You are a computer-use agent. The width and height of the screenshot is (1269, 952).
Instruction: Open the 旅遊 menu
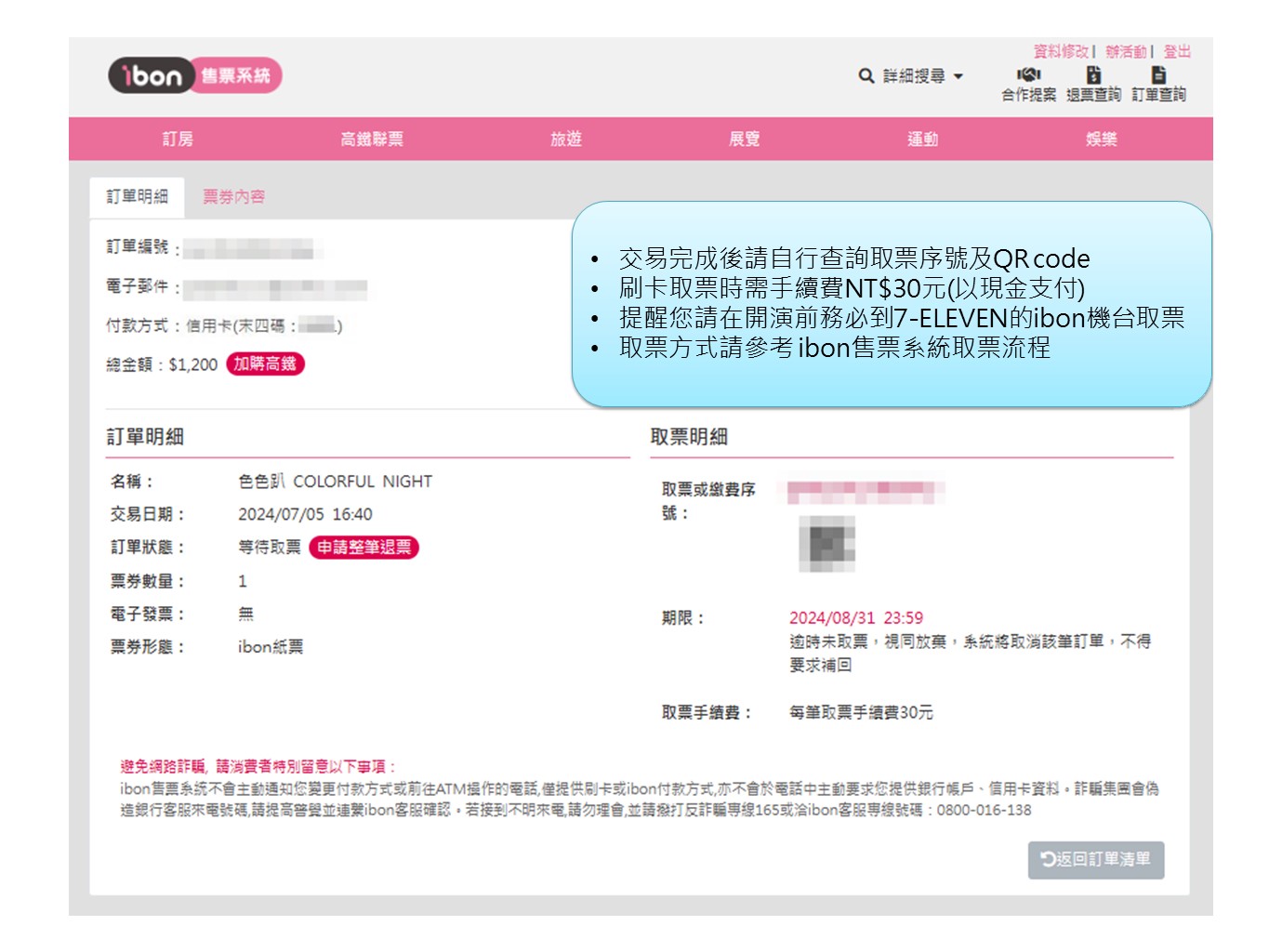566,139
